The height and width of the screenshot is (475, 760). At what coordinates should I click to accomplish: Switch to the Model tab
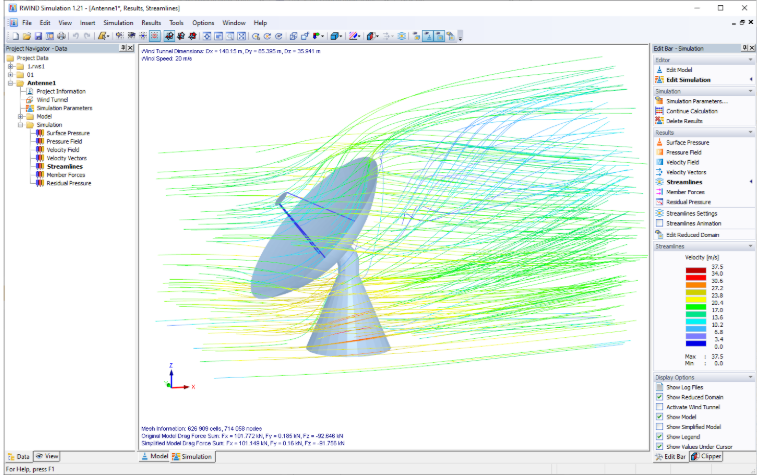pyautogui.click(x=155, y=457)
